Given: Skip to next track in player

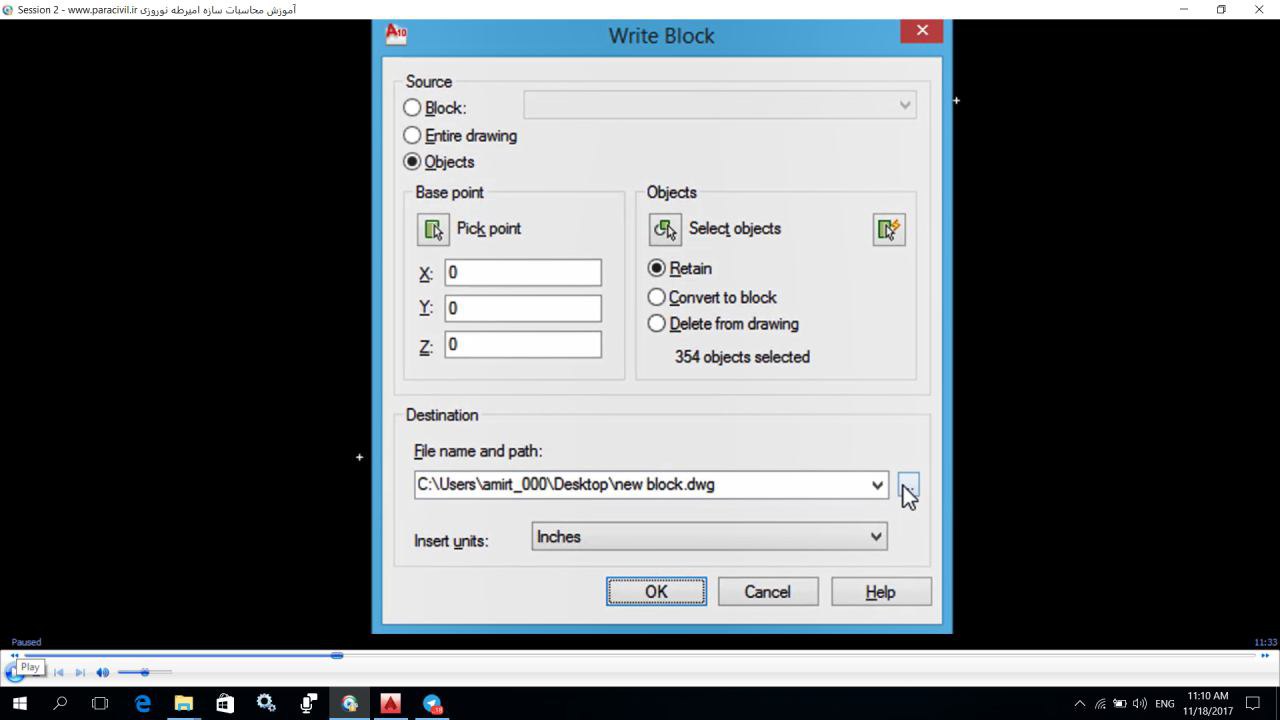Looking at the screenshot, I should coord(80,672).
